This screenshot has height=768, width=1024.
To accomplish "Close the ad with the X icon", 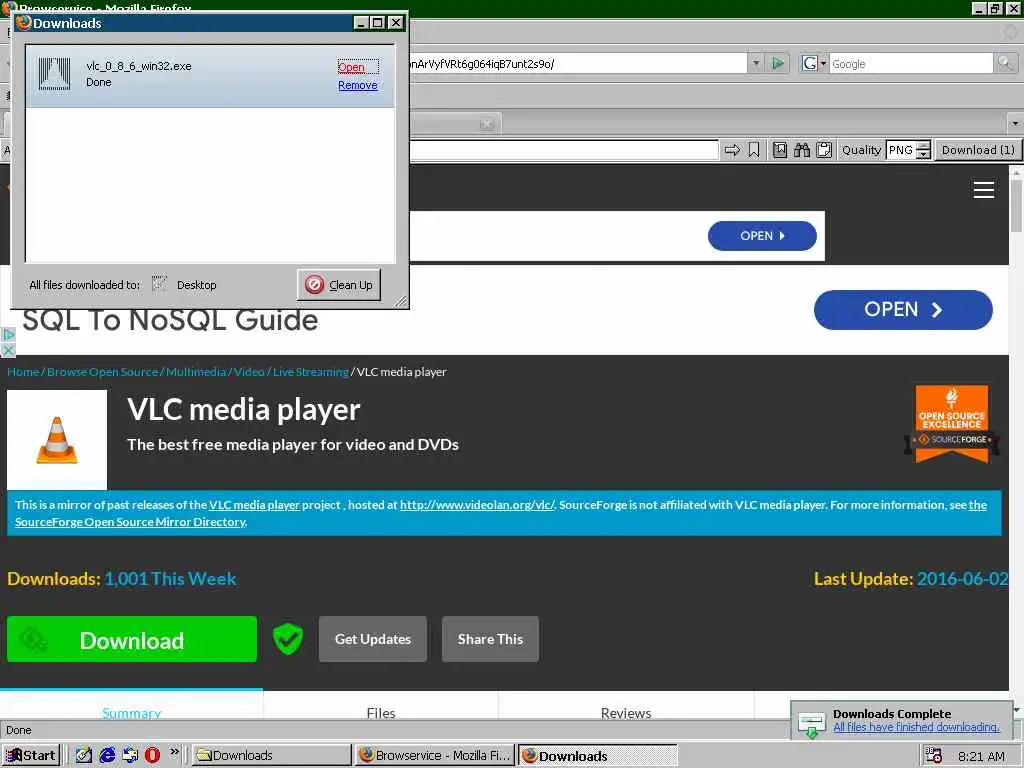I will tap(8, 351).
